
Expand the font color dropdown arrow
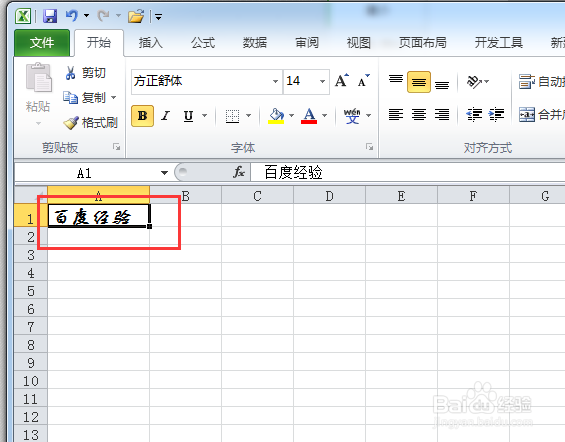click(x=325, y=116)
